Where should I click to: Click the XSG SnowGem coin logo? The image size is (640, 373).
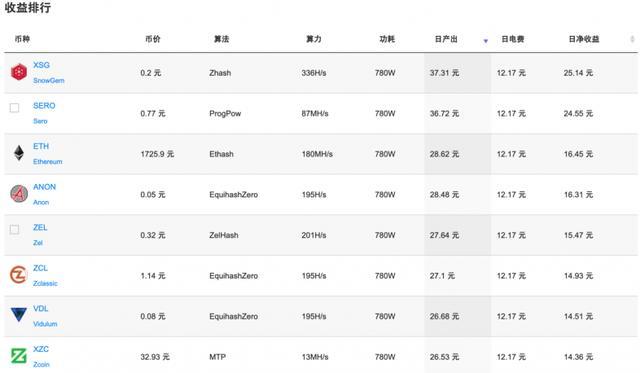pyautogui.click(x=19, y=72)
